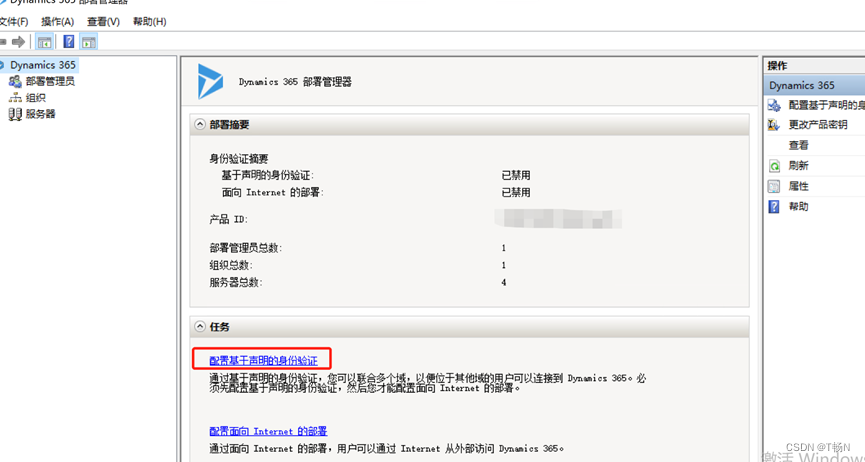Image resolution: width=865 pixels, height=462 pixels.
Task: Click the green 刷新 refresh icon
Action: 775,166
